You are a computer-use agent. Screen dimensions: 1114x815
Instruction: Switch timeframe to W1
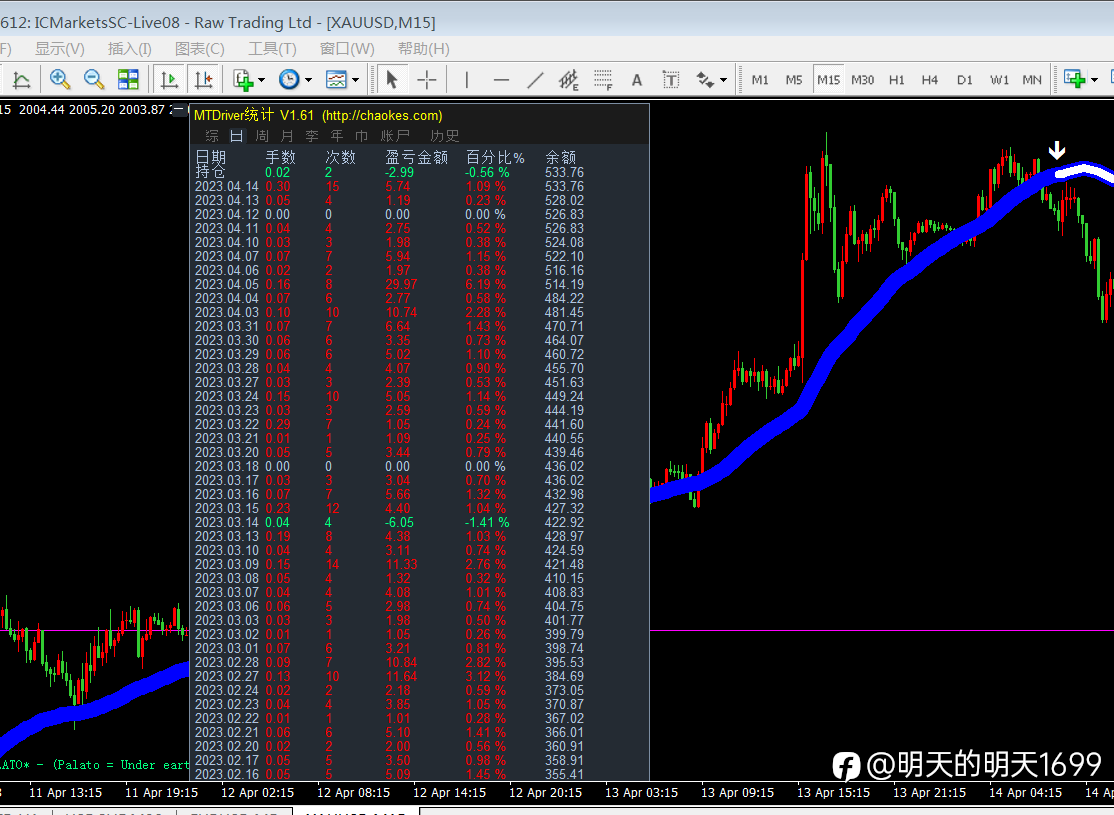click(999, 80)
